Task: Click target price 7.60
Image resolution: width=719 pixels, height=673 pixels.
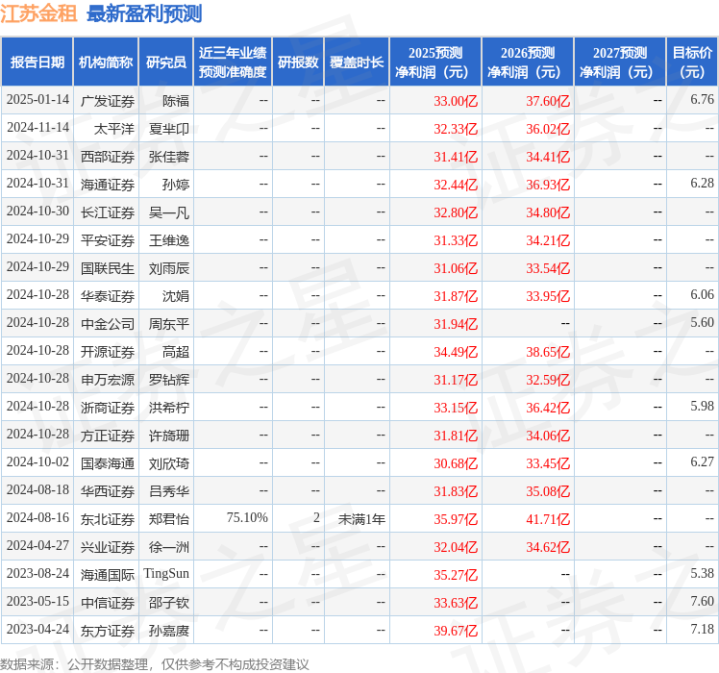Action: click(x=702, y=602)
